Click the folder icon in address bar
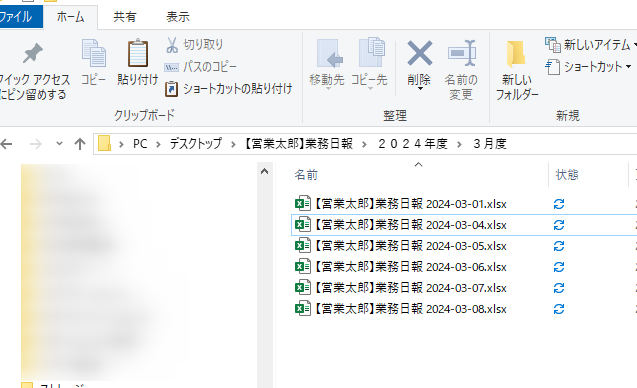The width and height of the screenshot is (637, 388). (x=104, y=143)
